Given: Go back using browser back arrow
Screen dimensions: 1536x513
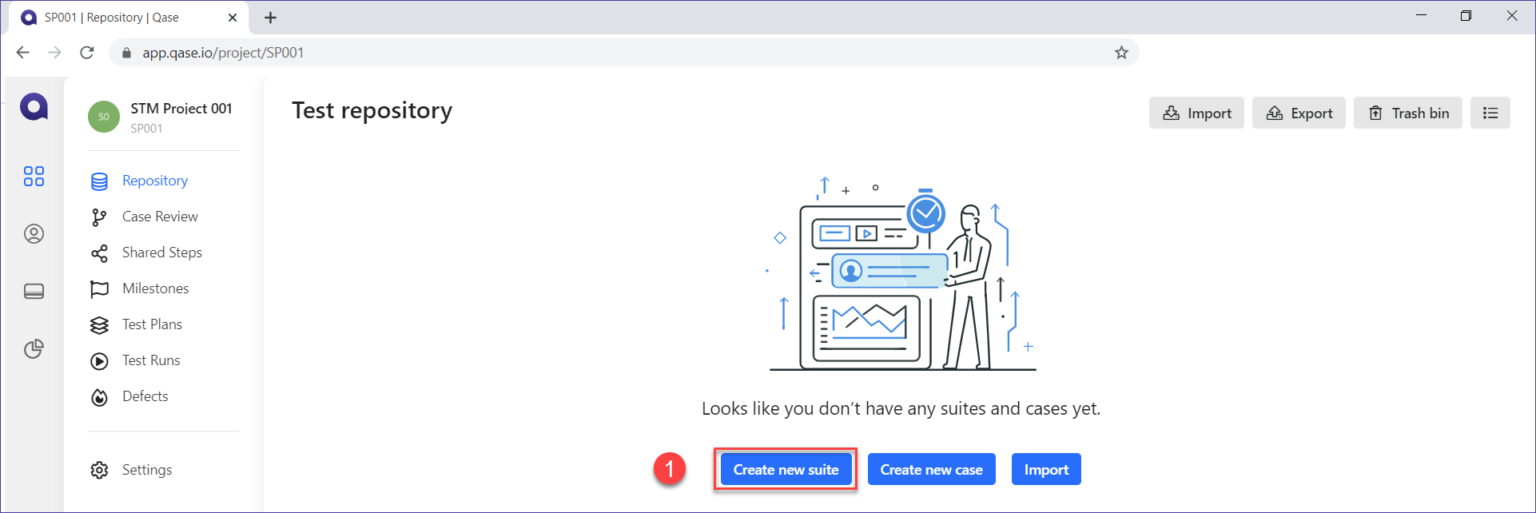Looking at the screenshot, I should click(23, 53).
